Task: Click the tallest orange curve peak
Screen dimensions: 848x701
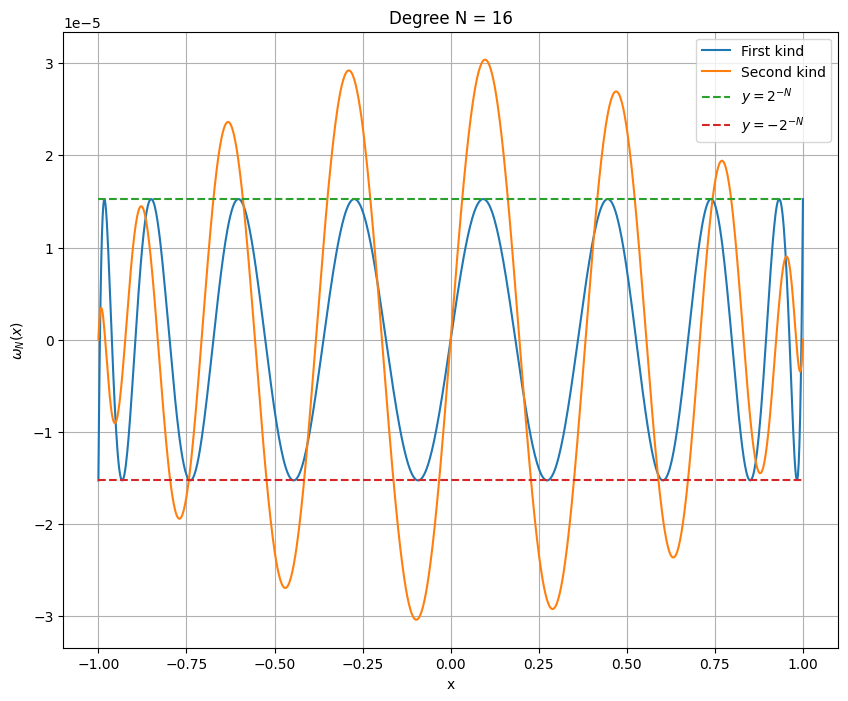Action: tap(484, 60)
